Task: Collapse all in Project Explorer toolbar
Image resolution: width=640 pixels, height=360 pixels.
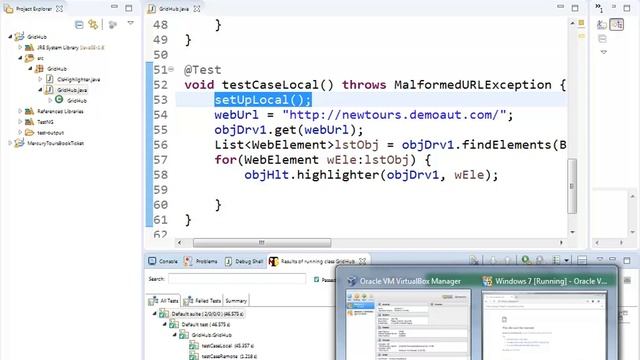Action: [79, 25]
